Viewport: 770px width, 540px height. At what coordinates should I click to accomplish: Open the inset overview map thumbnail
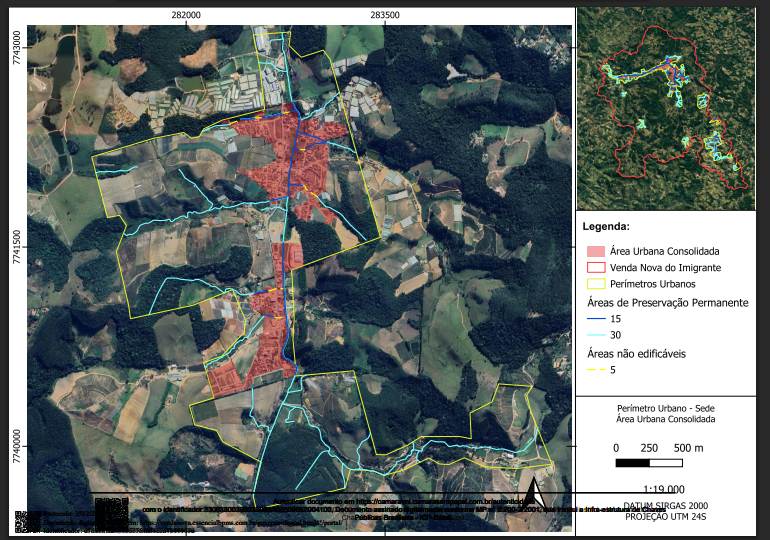[x=665, y=110]
